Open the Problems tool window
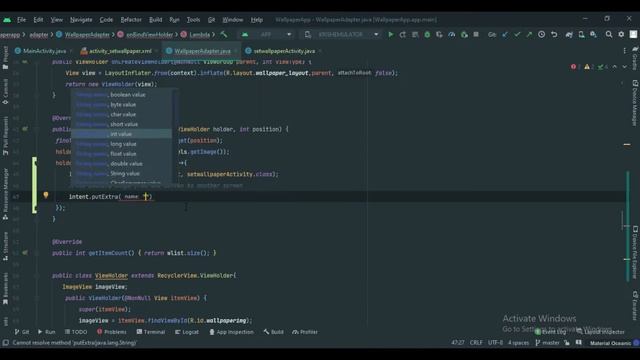The width and height of the screenshot is (640, 360). tap(111, 332)
